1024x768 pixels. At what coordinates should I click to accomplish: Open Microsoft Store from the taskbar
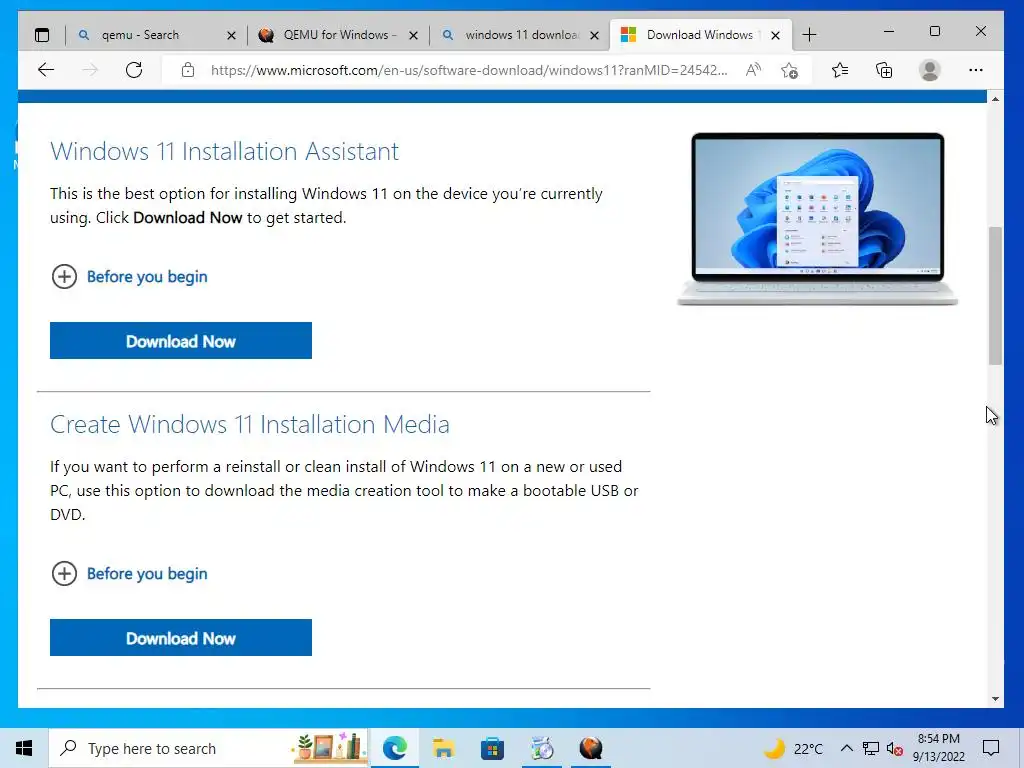(x=492, y=748)
